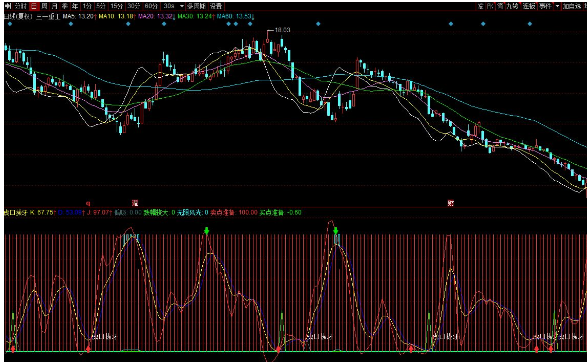Click the 九转 indicator button

[x=513, y=6]
